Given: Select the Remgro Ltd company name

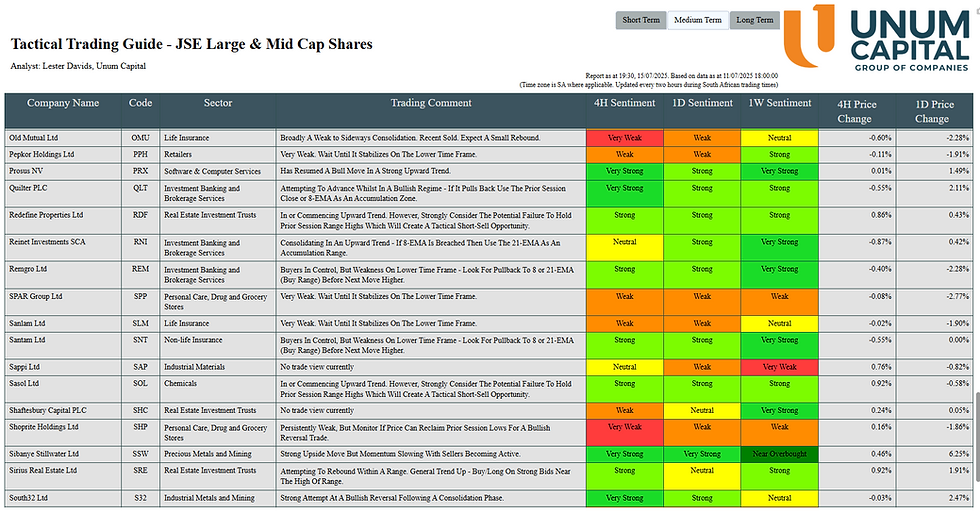Looking at the screenshot, I should click(28, 269).
